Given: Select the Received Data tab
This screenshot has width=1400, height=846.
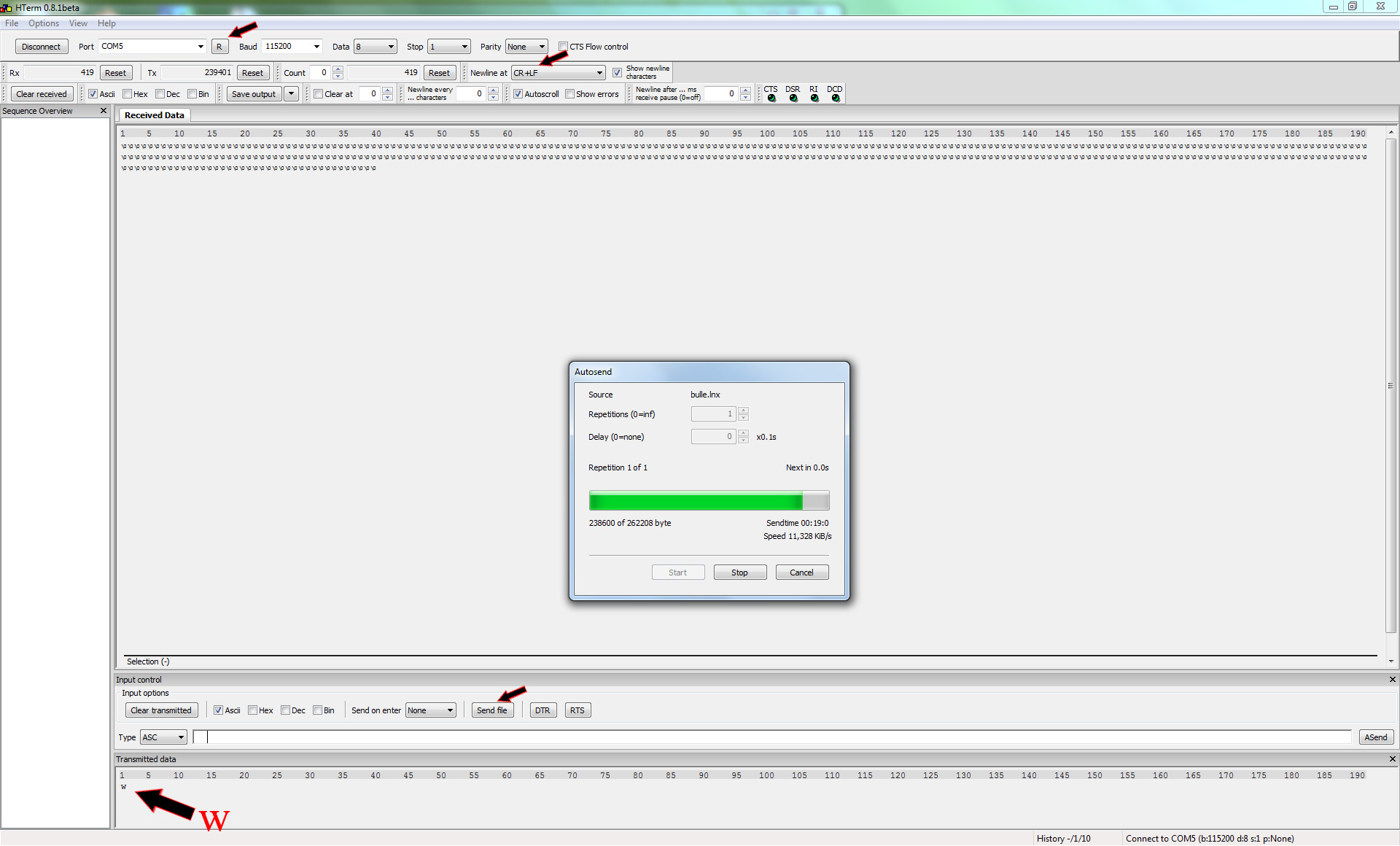Looking at the screenshot, I should tap(154, 115).
